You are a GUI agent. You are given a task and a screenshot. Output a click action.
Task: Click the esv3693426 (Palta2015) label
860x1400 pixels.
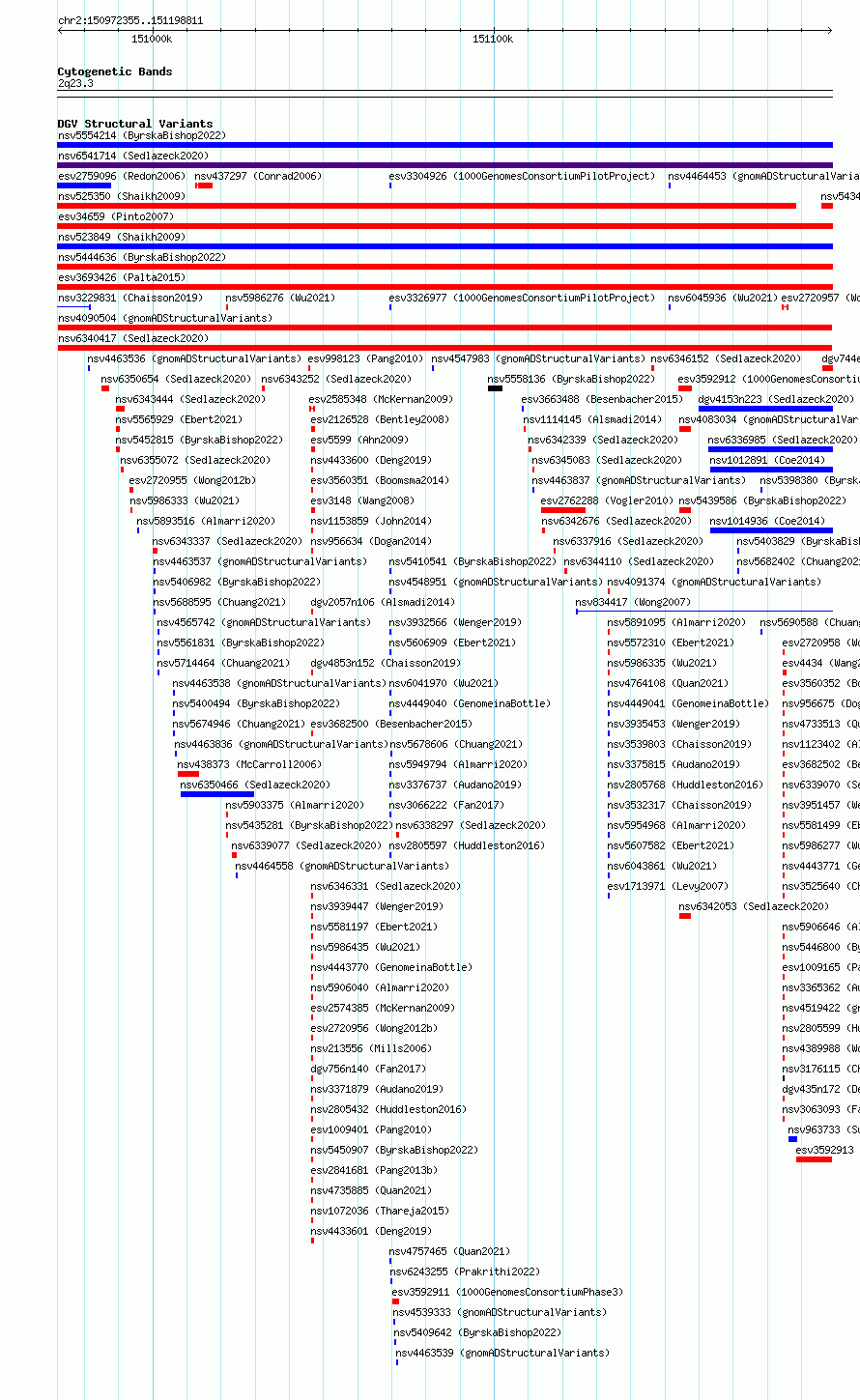tap(122, 278)
